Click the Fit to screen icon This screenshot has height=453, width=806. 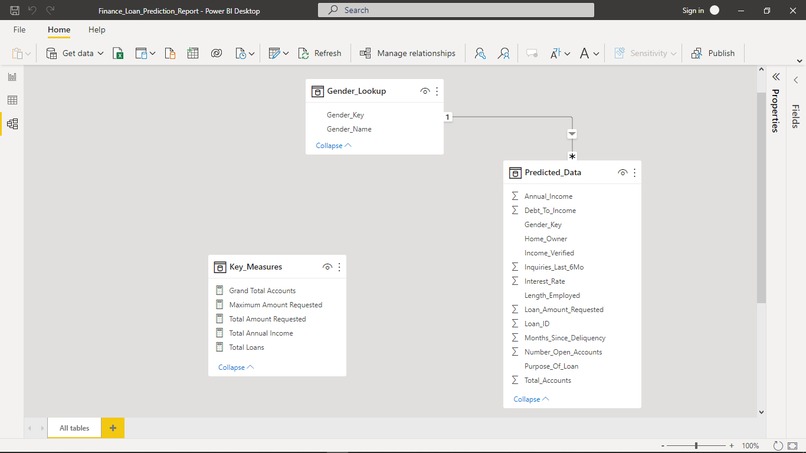[x=793, y=446]
